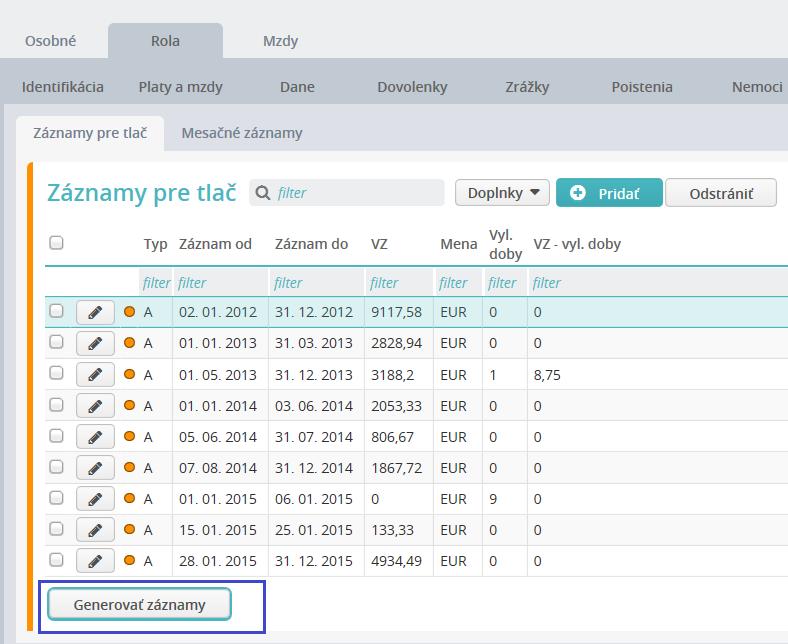Check the row dated 15. 01. 2015

(56, 529)
